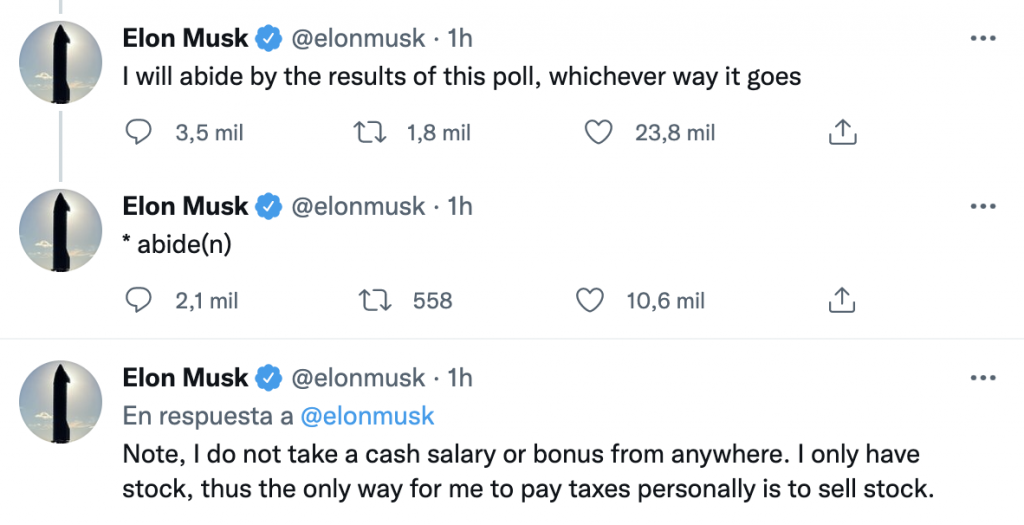This screenshot has height=525, width=1024.
Task: Open more options on '* abide(n)' tweet
Action: [x=983, y=207]
